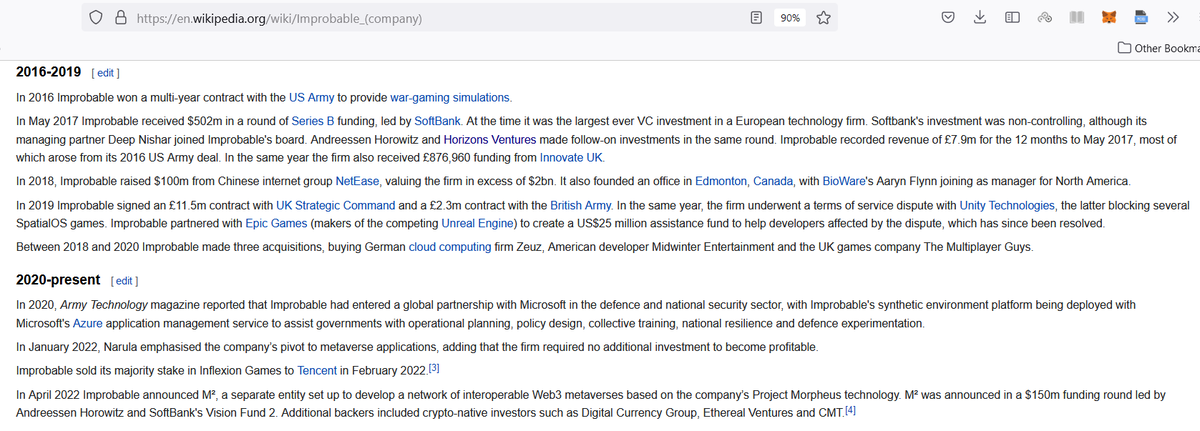
Task: Open the SoftBank link
Action: click(436, 121)
